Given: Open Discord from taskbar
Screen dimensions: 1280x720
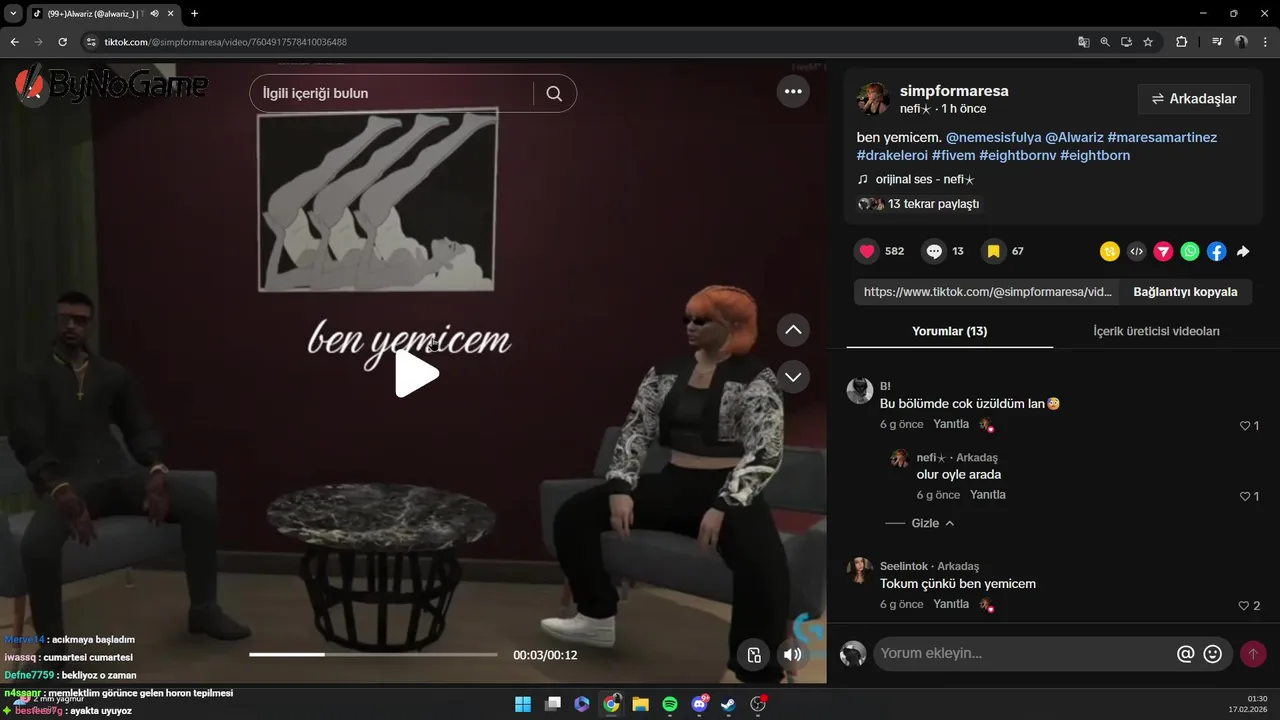Looking at the screenshot, I should click(x=699, y=704).
